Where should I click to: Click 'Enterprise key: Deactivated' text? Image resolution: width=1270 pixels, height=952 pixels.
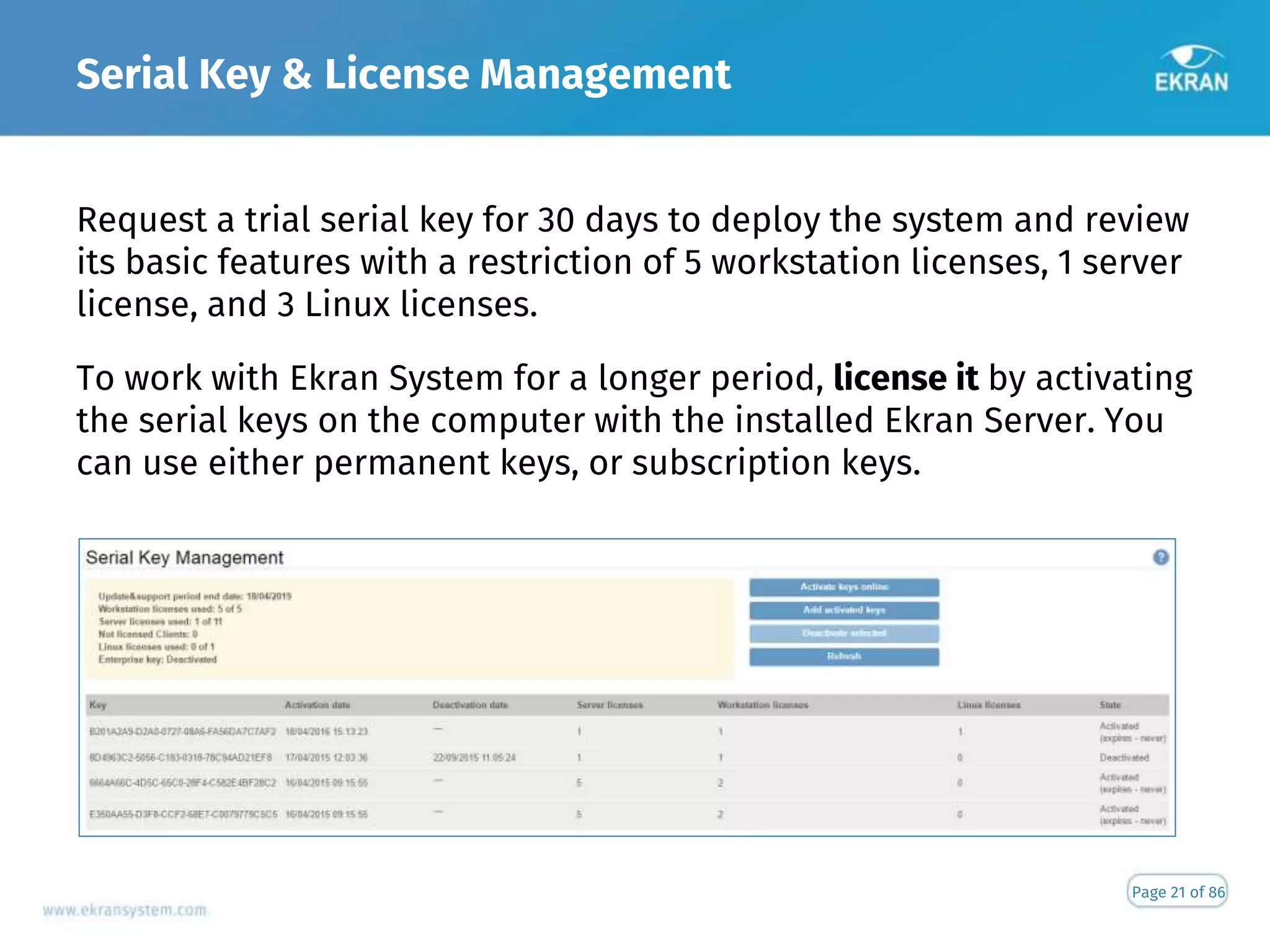(x=158, y=659)
